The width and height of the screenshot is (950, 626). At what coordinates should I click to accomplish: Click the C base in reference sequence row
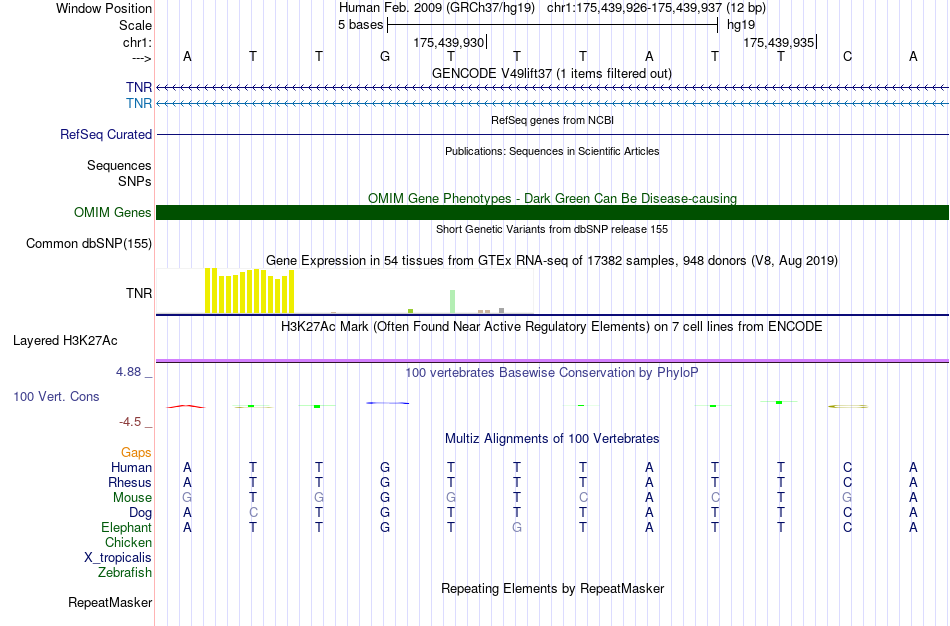pos(847,56)
